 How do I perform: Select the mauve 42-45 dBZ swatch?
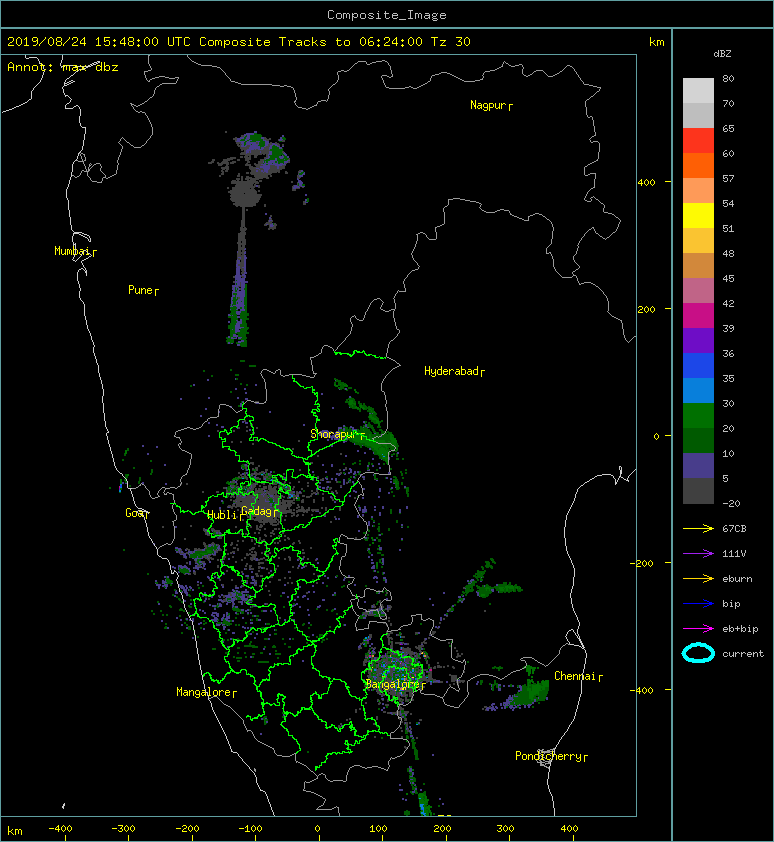pyautogui.click(x=698, y=290)
